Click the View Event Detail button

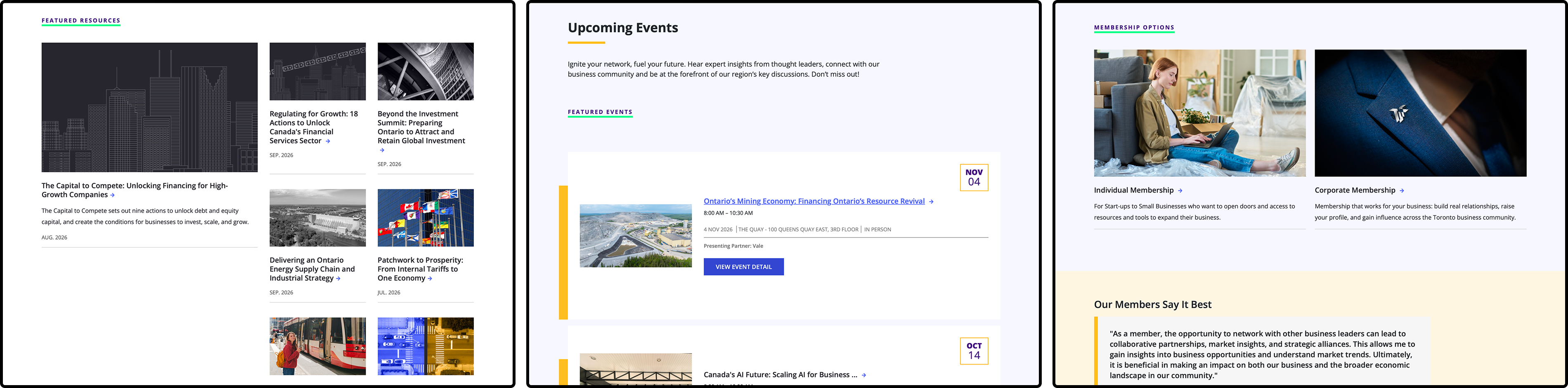[x=744, y=267]
